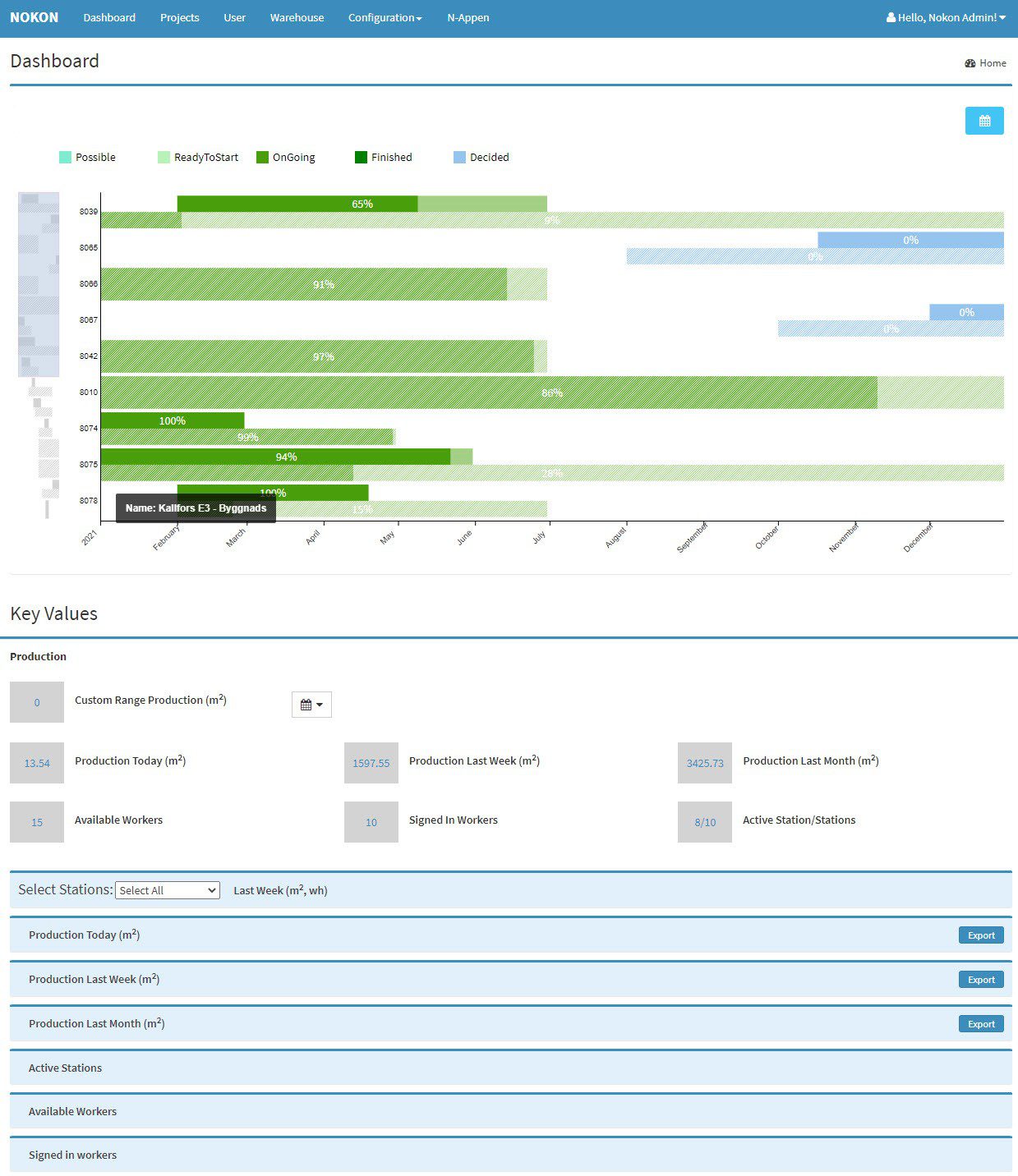This screenshot has width=1018, height=1176.
Task: Click the user icon beside Hello, Nokon Admin
Action: [x=891, y=17]
